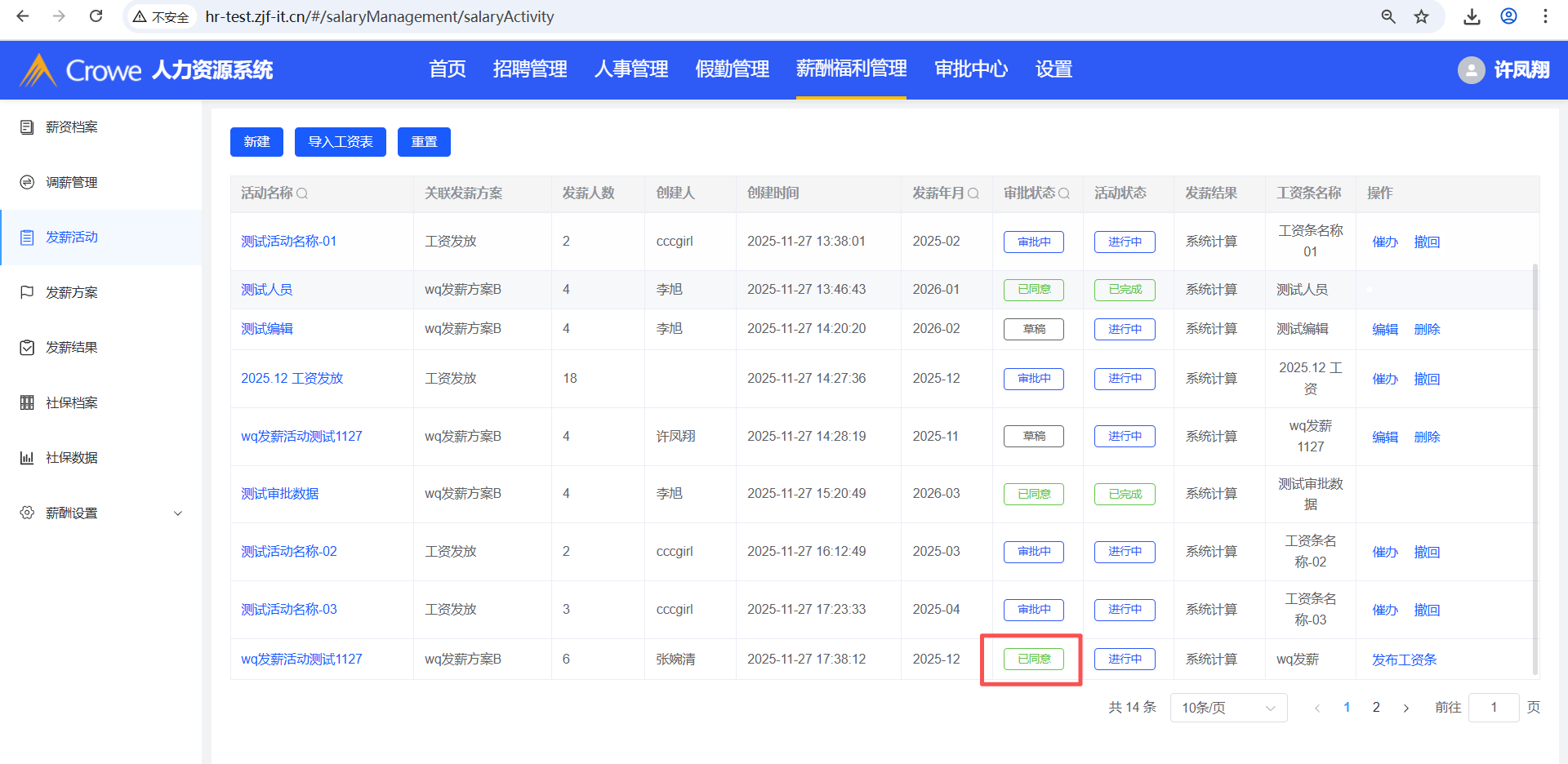The height and width of the screenshot is (764, 1568).
Task: Open the browser zoom magnifier icon
Action: pyautogui.click(x=1388, y=16)
